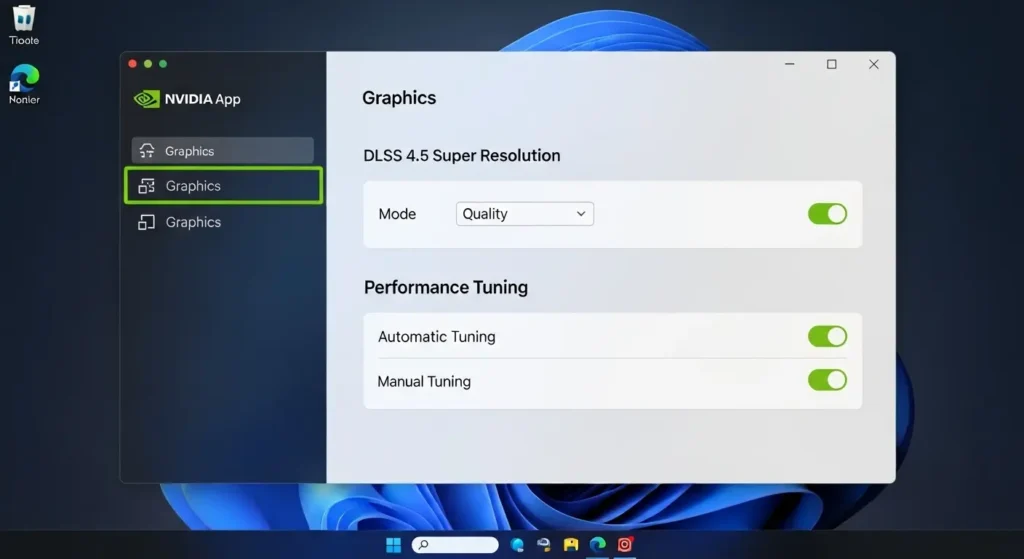The image size is (1024, 559).
Task: Click the taskbar search box
Action: tap(455, 545)
